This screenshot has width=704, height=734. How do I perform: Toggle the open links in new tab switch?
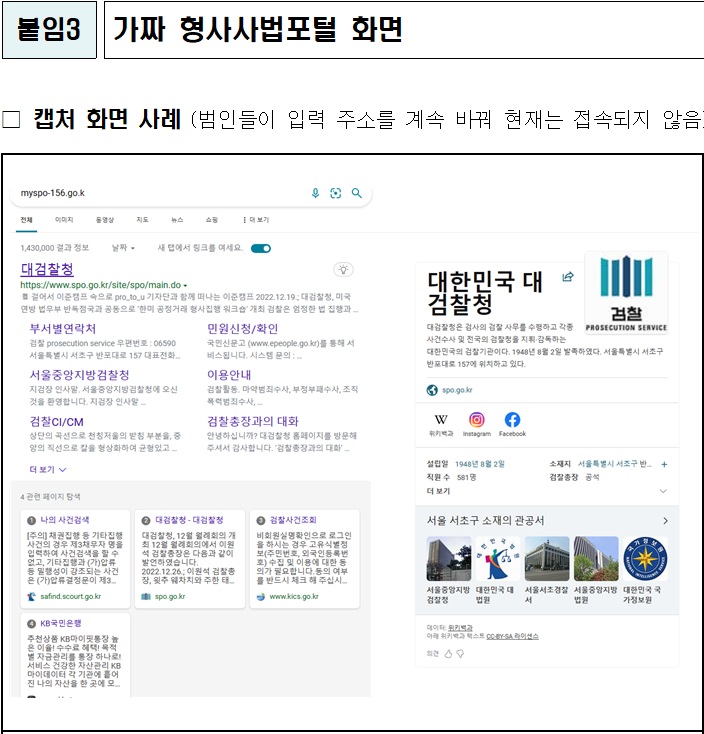[261, 248]
